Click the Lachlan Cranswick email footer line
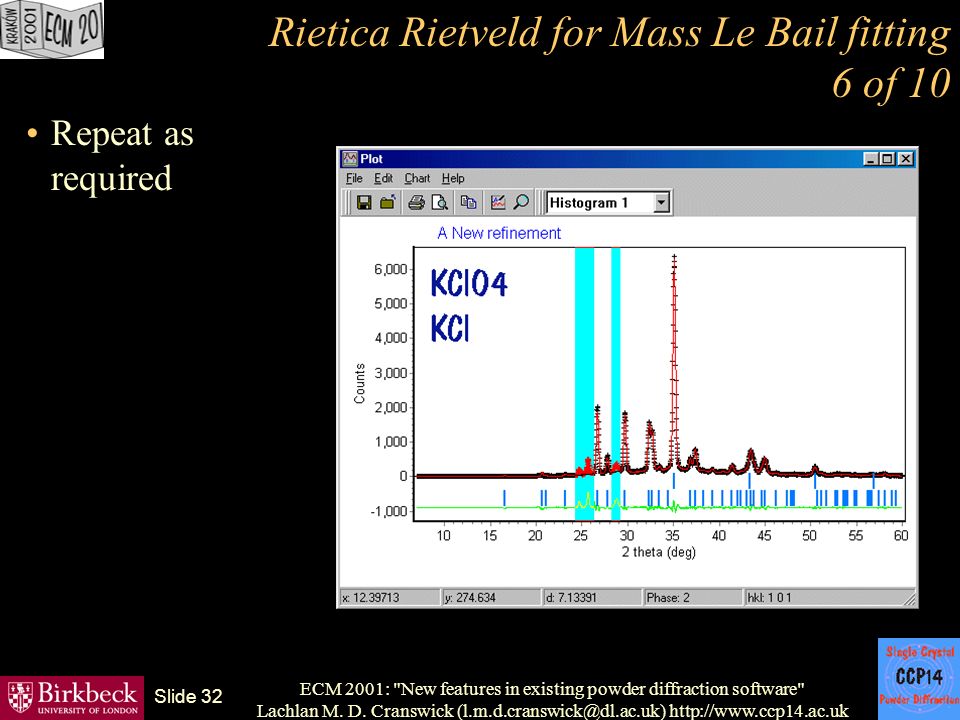The height and width of the screenshot is (720, 960). 552,711
